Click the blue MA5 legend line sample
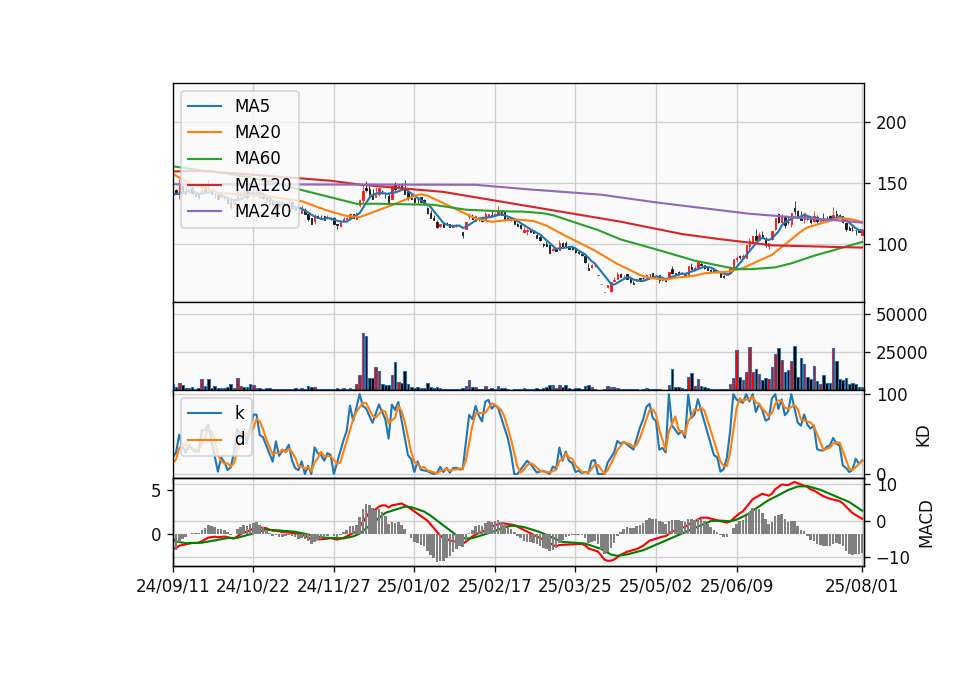 click(204, 106)
